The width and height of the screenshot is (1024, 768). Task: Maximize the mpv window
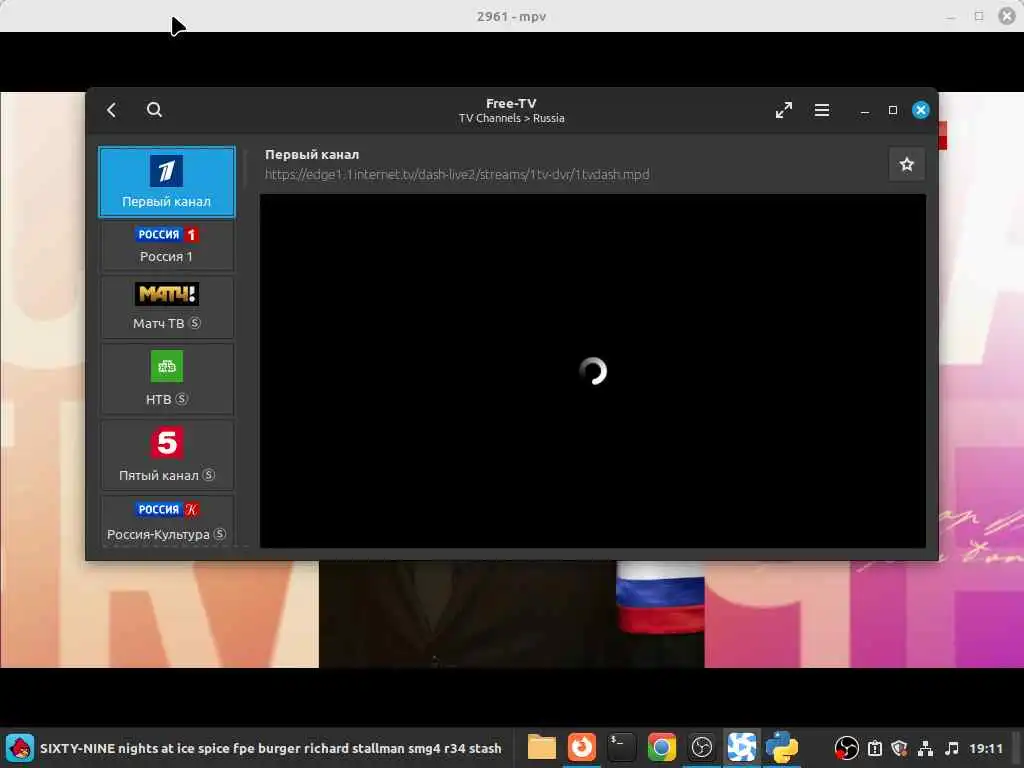(979, 16)
